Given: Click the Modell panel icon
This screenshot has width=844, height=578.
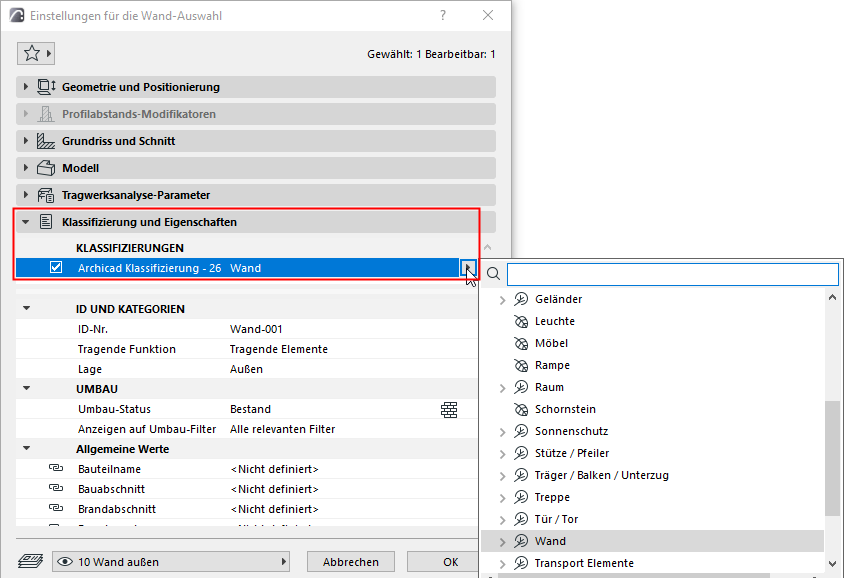Looking at the screenshot, I should [x=46, y=168].
